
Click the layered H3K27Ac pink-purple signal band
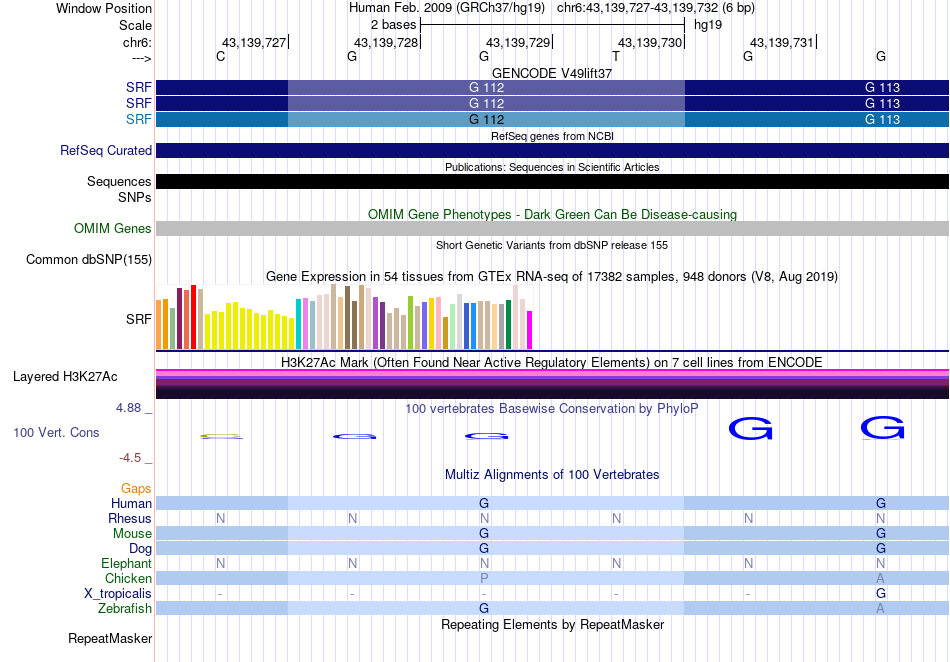[x=552, y=383]
